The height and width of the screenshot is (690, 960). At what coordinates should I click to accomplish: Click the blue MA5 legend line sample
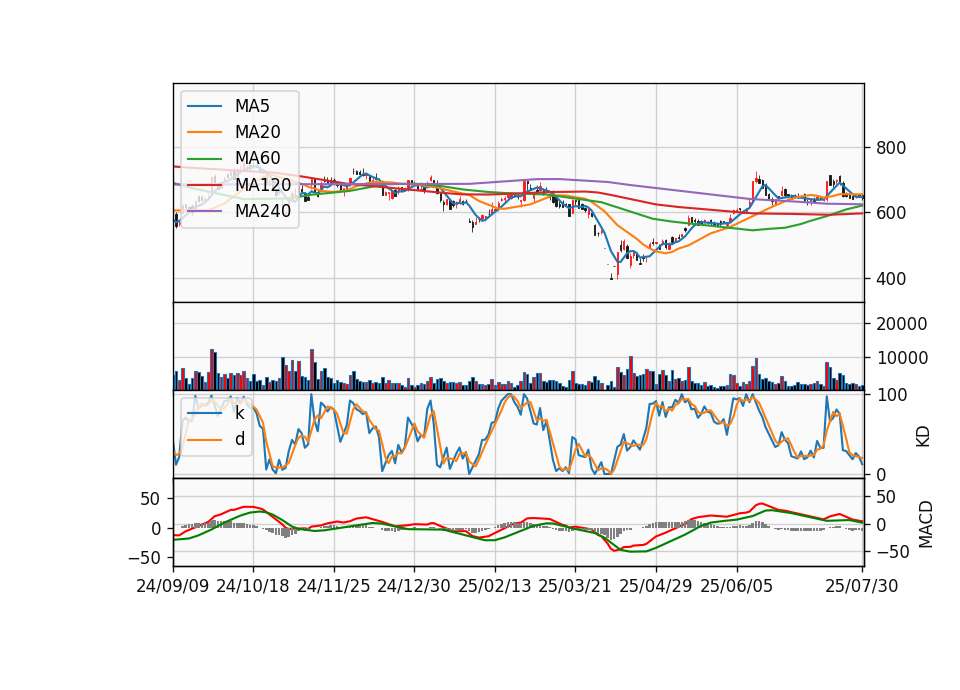(x=204, y=107)
